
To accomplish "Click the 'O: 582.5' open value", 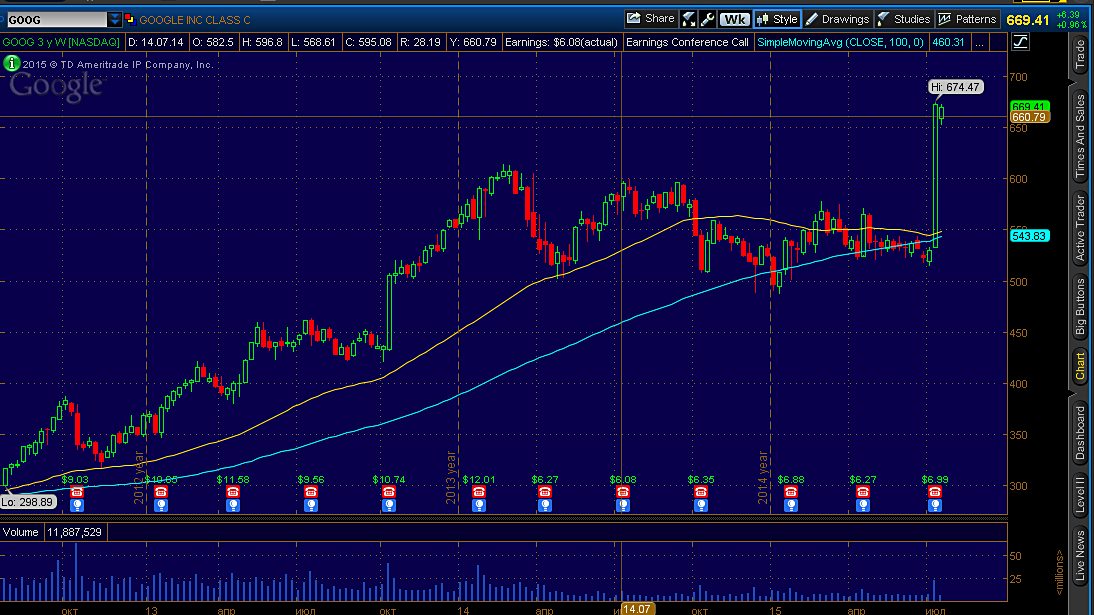I will 213,43.
